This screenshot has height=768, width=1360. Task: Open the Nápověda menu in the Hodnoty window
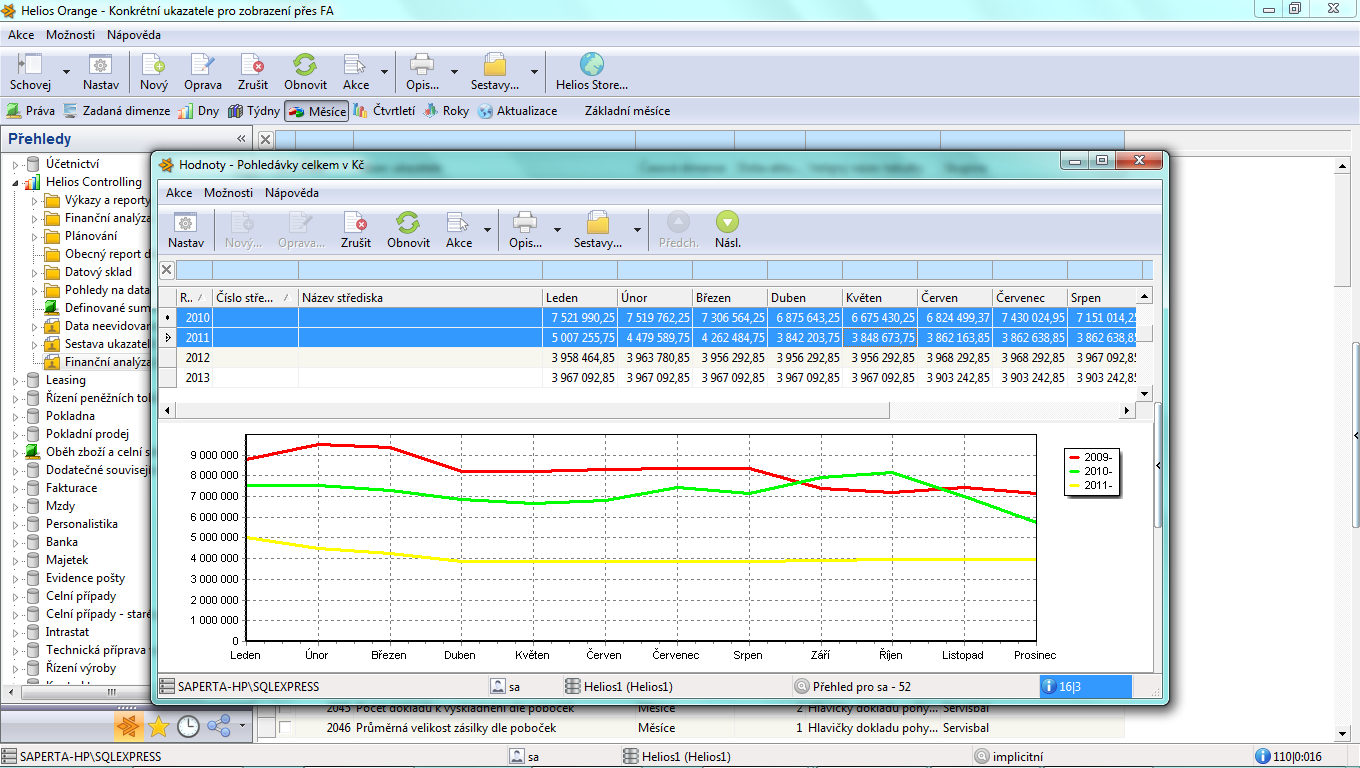[291, 193]
